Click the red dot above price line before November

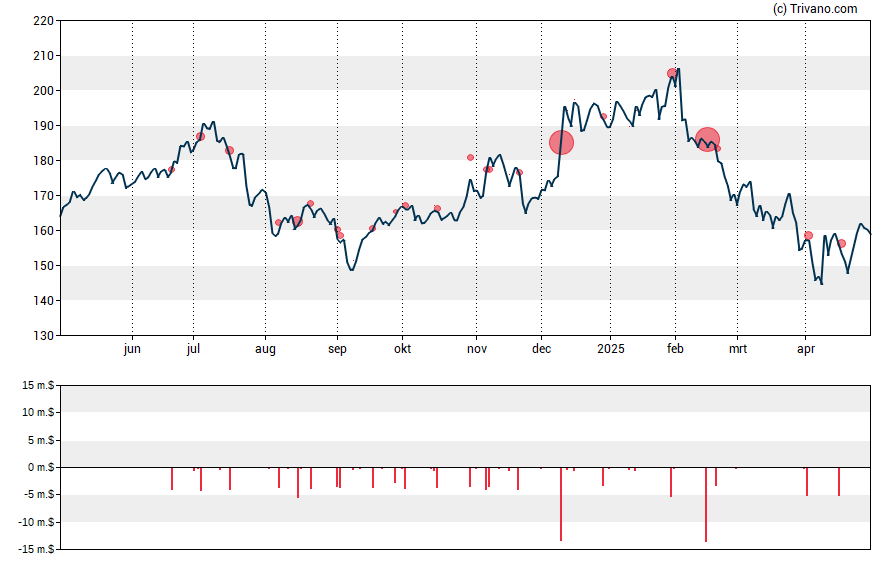click(x=470, y=157)
